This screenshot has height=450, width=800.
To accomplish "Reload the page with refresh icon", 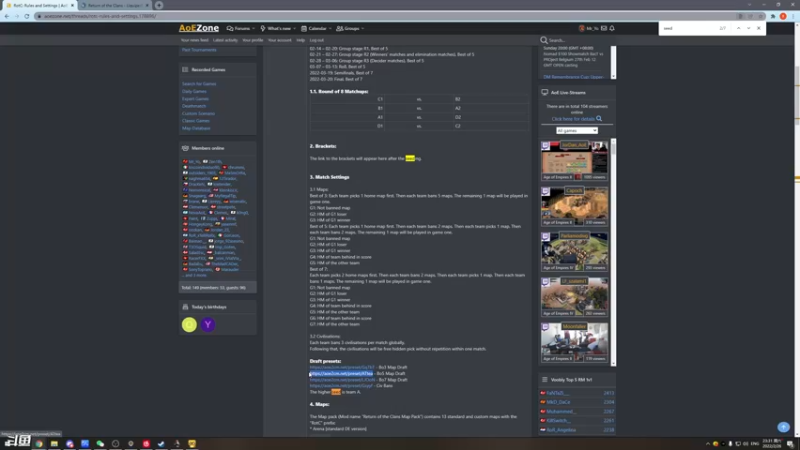I will pyautogui.click(x=27, y=16).
